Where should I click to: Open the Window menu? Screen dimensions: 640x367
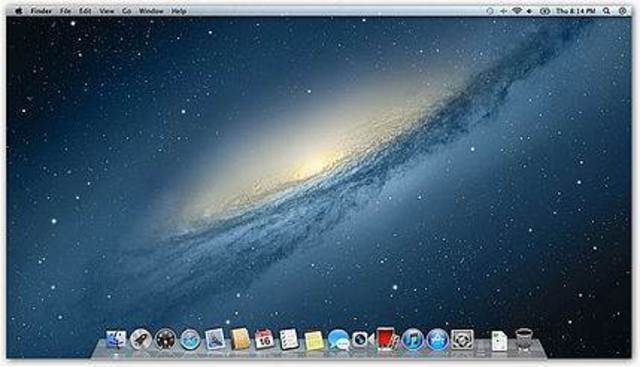151,11
